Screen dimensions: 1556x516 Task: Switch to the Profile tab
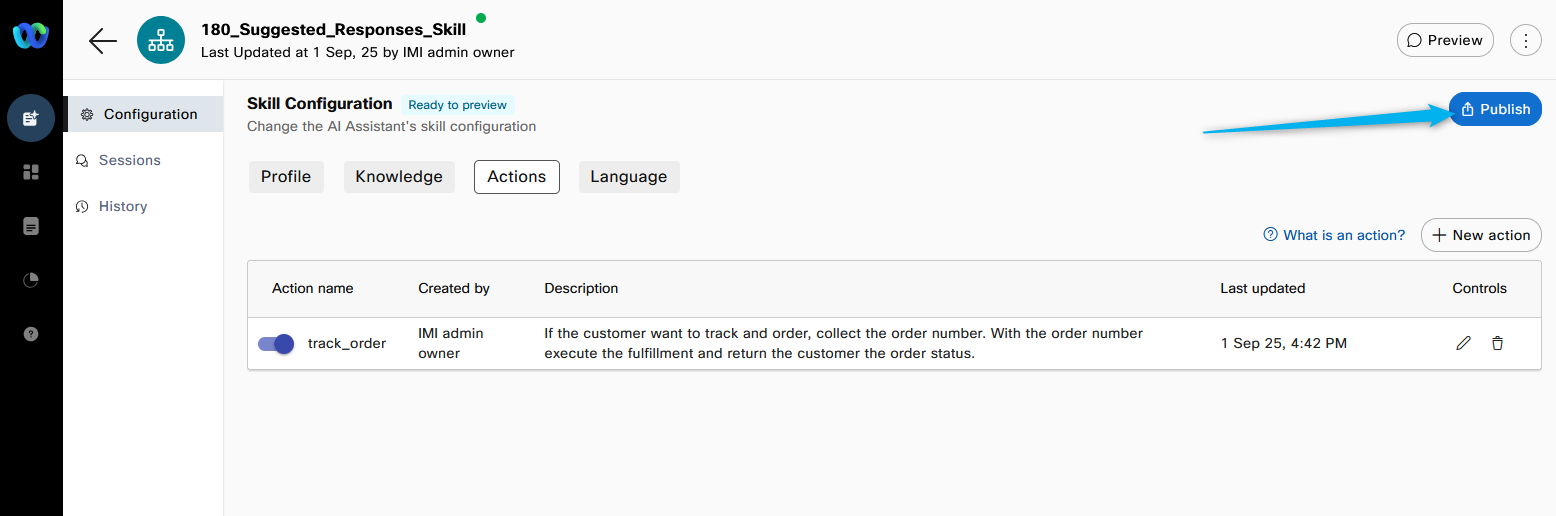click(286, 177)
